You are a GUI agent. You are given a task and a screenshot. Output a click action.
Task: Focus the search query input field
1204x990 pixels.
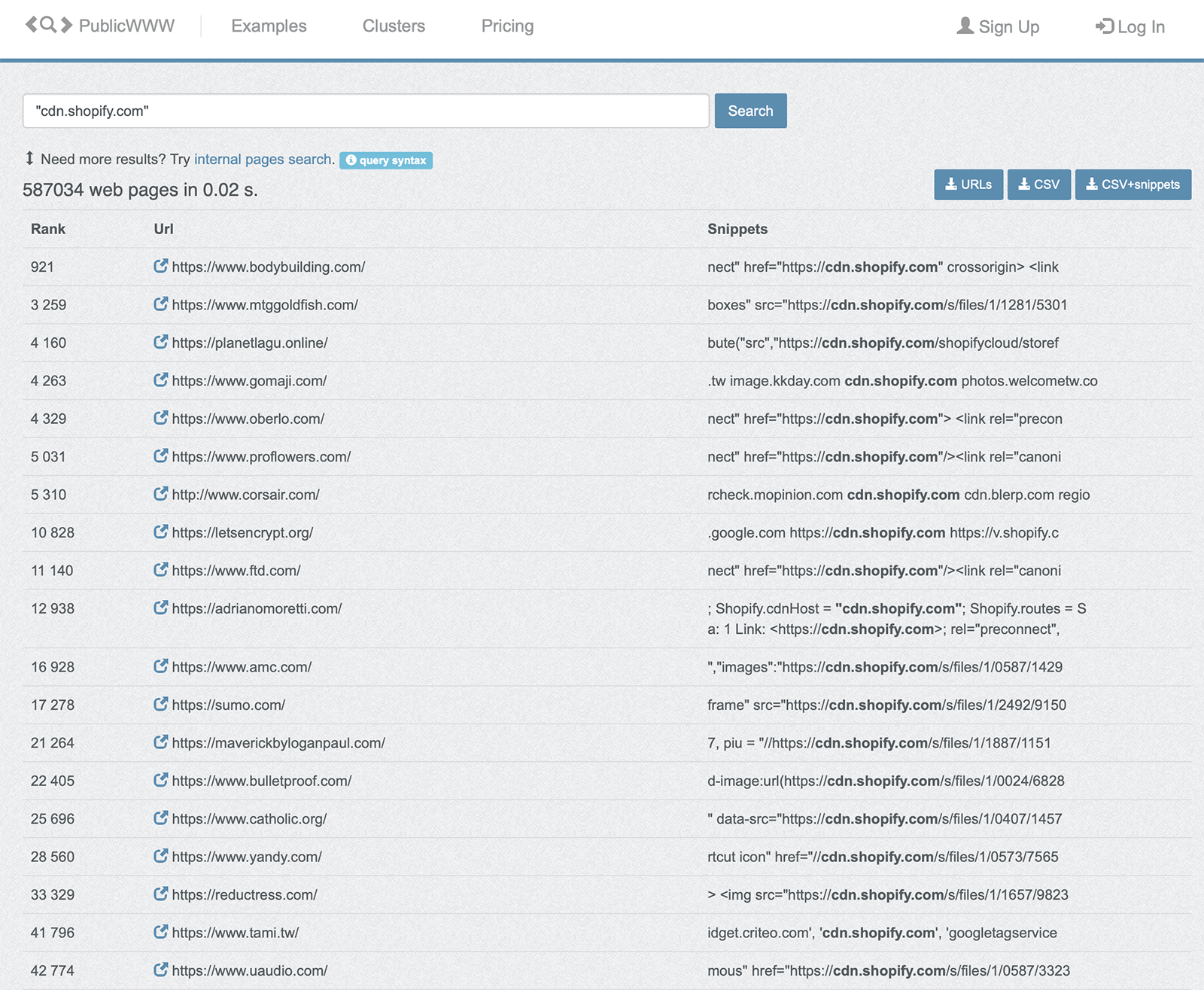point(366,111)
